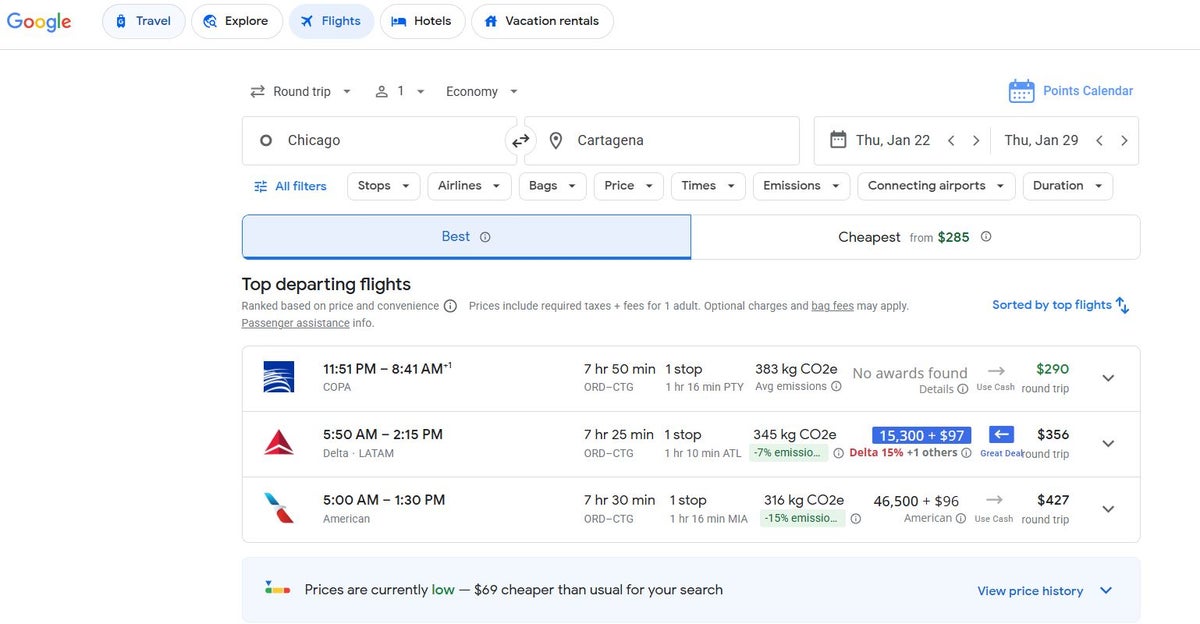Open the Points Calendar icon

[1021, 91]
